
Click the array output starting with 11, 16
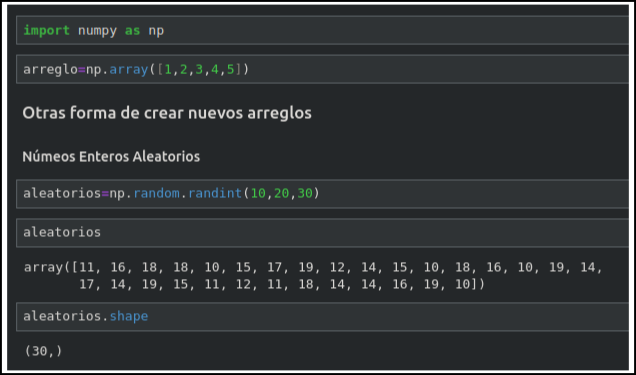(x=313, y=276)
